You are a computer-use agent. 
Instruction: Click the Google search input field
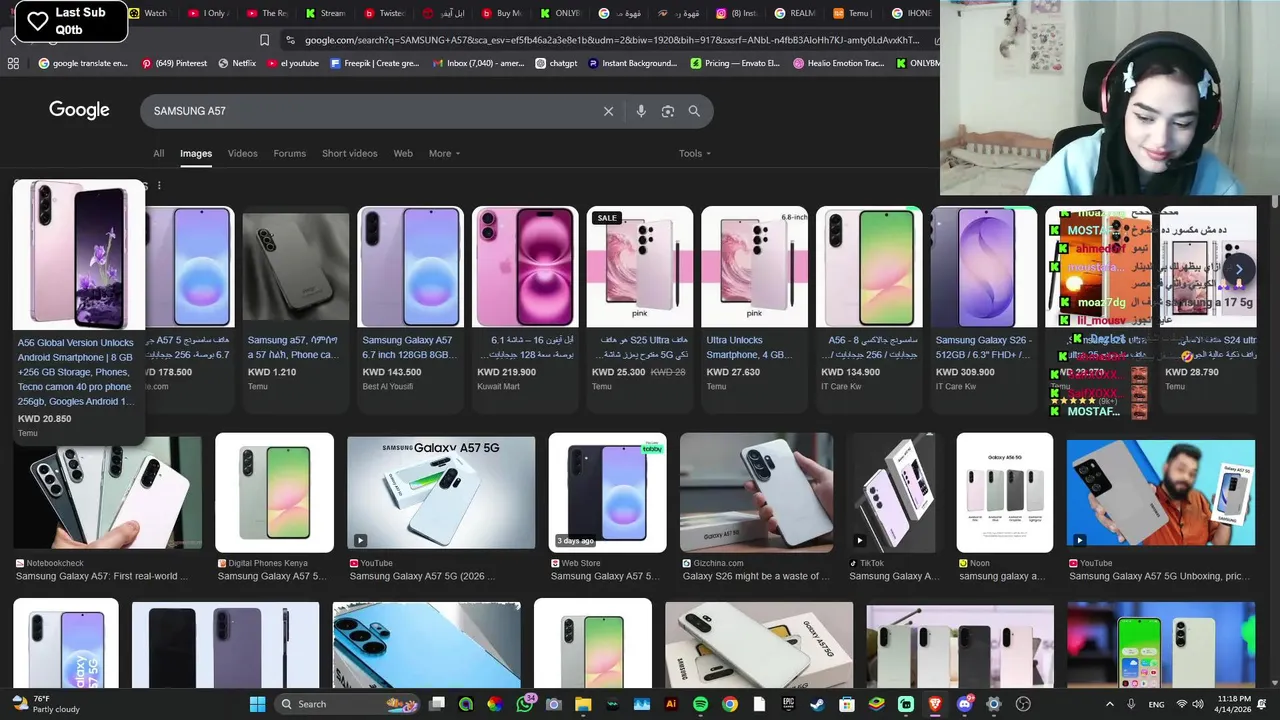370,111
